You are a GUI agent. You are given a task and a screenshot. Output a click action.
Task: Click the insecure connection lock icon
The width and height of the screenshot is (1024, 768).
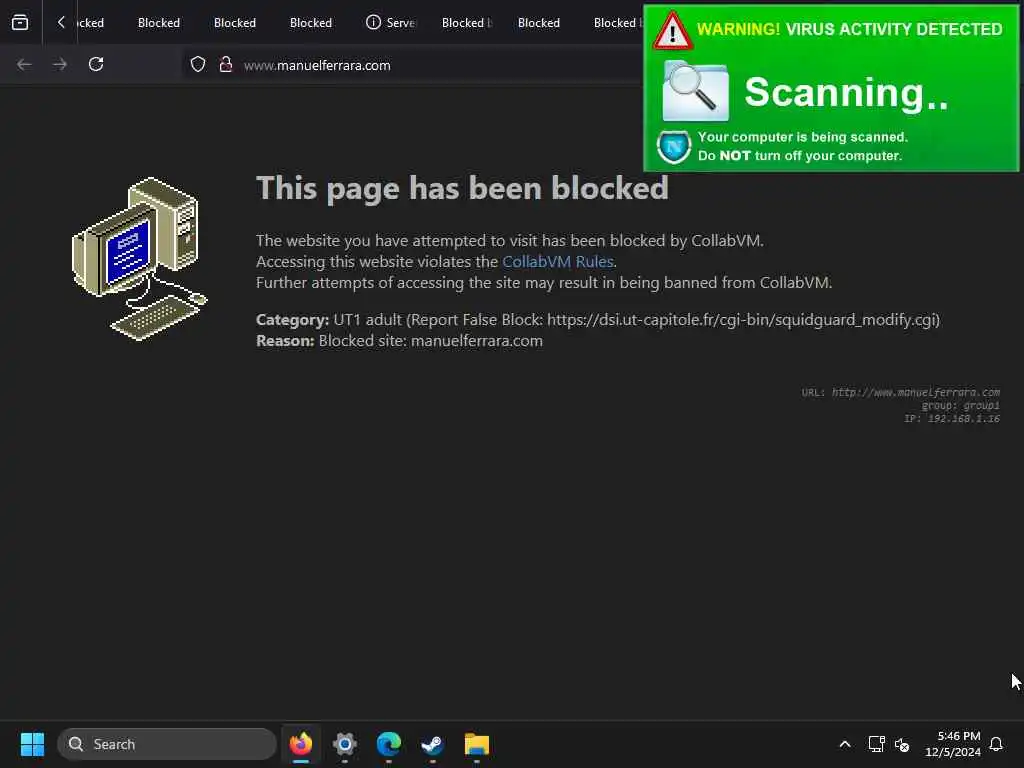[226, 65]
